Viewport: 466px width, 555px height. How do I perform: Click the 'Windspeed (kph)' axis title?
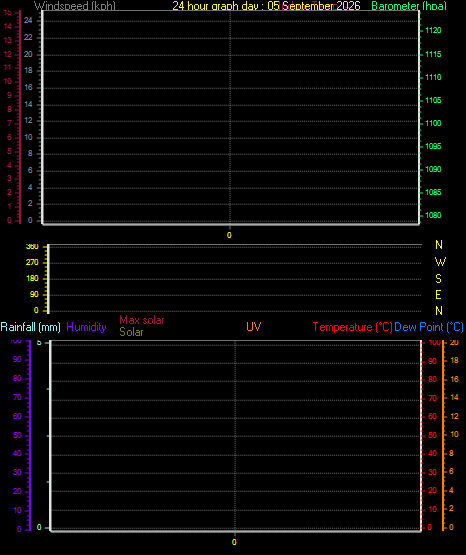[x=75, y=6]
